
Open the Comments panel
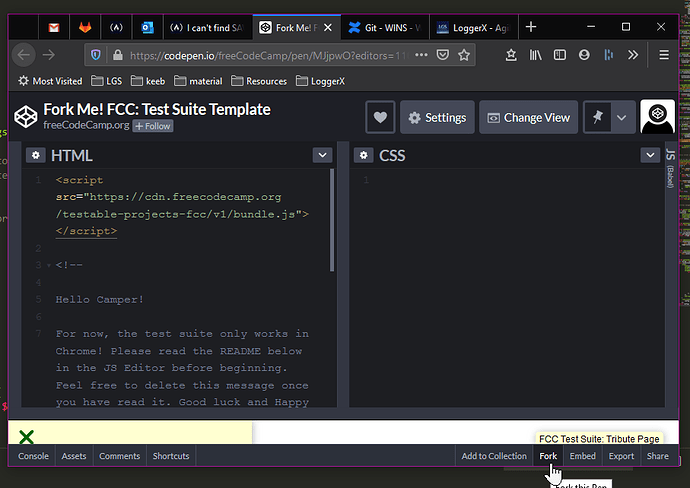click(x=119, y=456)
